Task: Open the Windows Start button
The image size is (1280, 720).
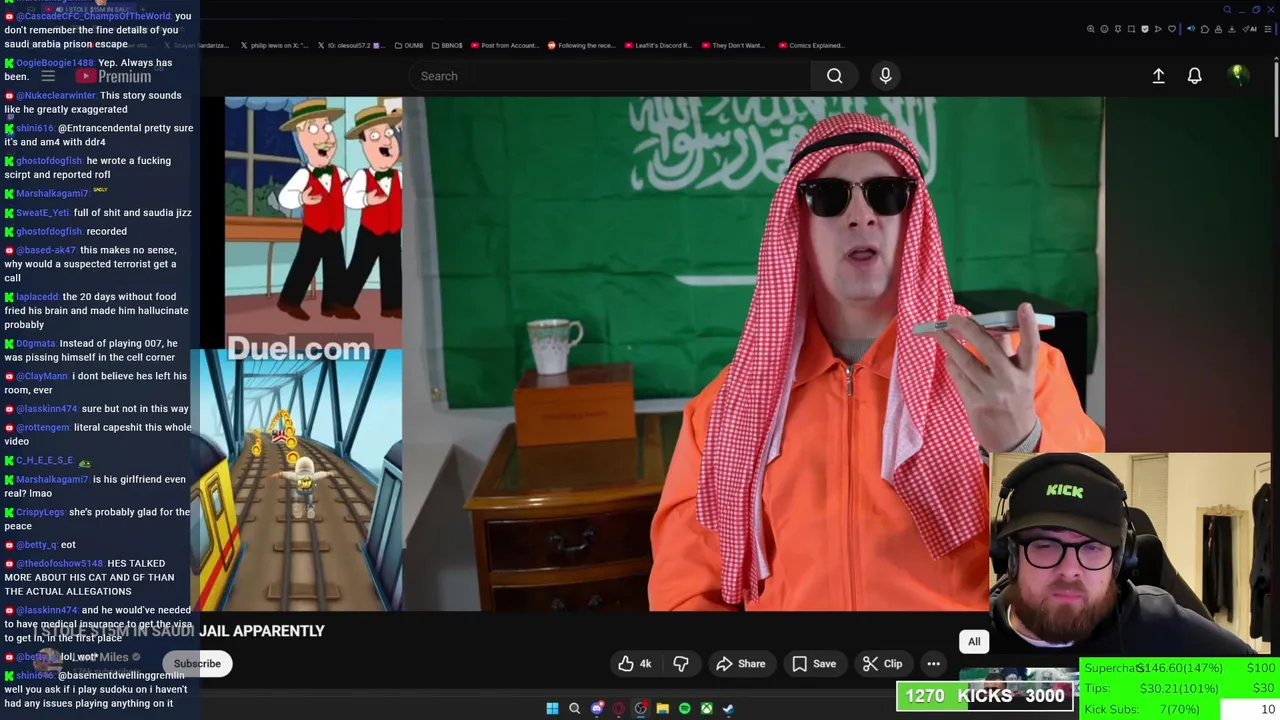Action: [x=552, y=708]
